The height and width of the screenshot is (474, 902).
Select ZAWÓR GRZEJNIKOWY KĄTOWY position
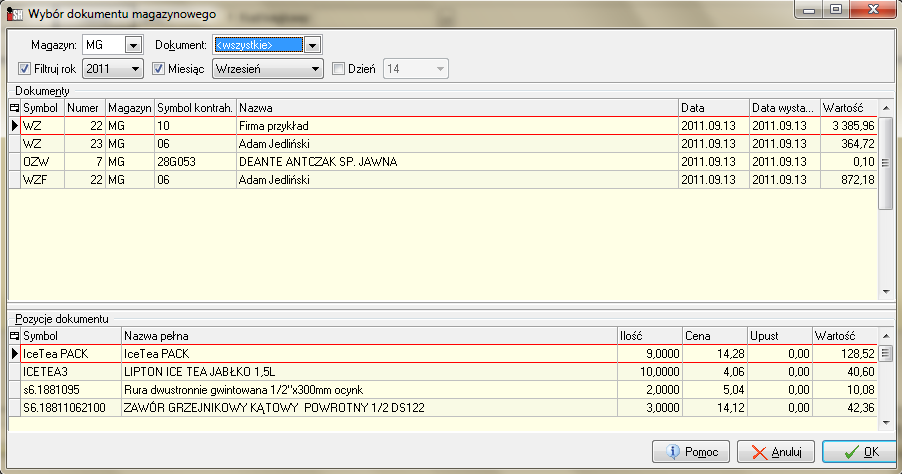(449, 407)
